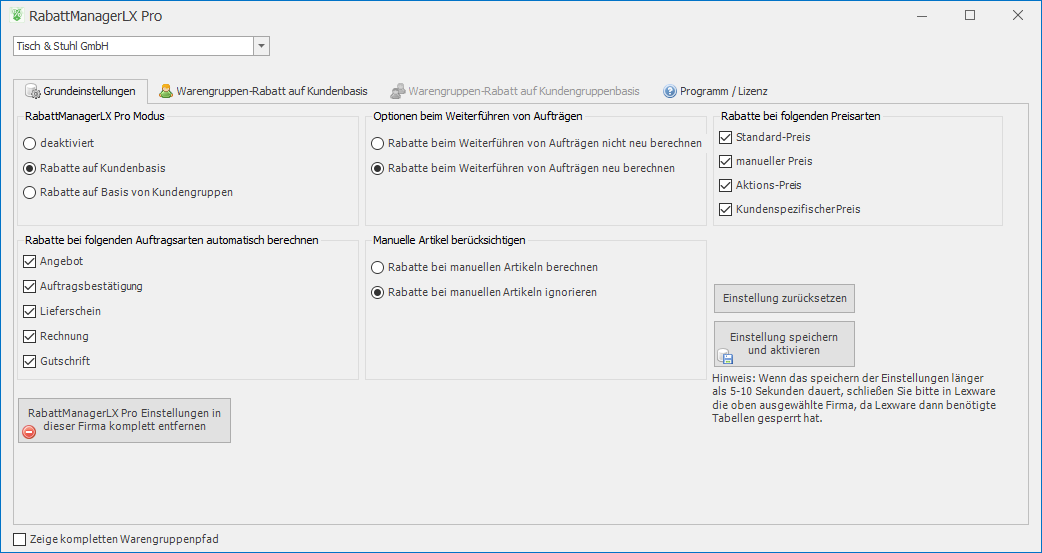Toggle the Standard-Preis checkbox
Image resolution: width=1042 pixels, height=553 pixels.
tap(725, 138)
